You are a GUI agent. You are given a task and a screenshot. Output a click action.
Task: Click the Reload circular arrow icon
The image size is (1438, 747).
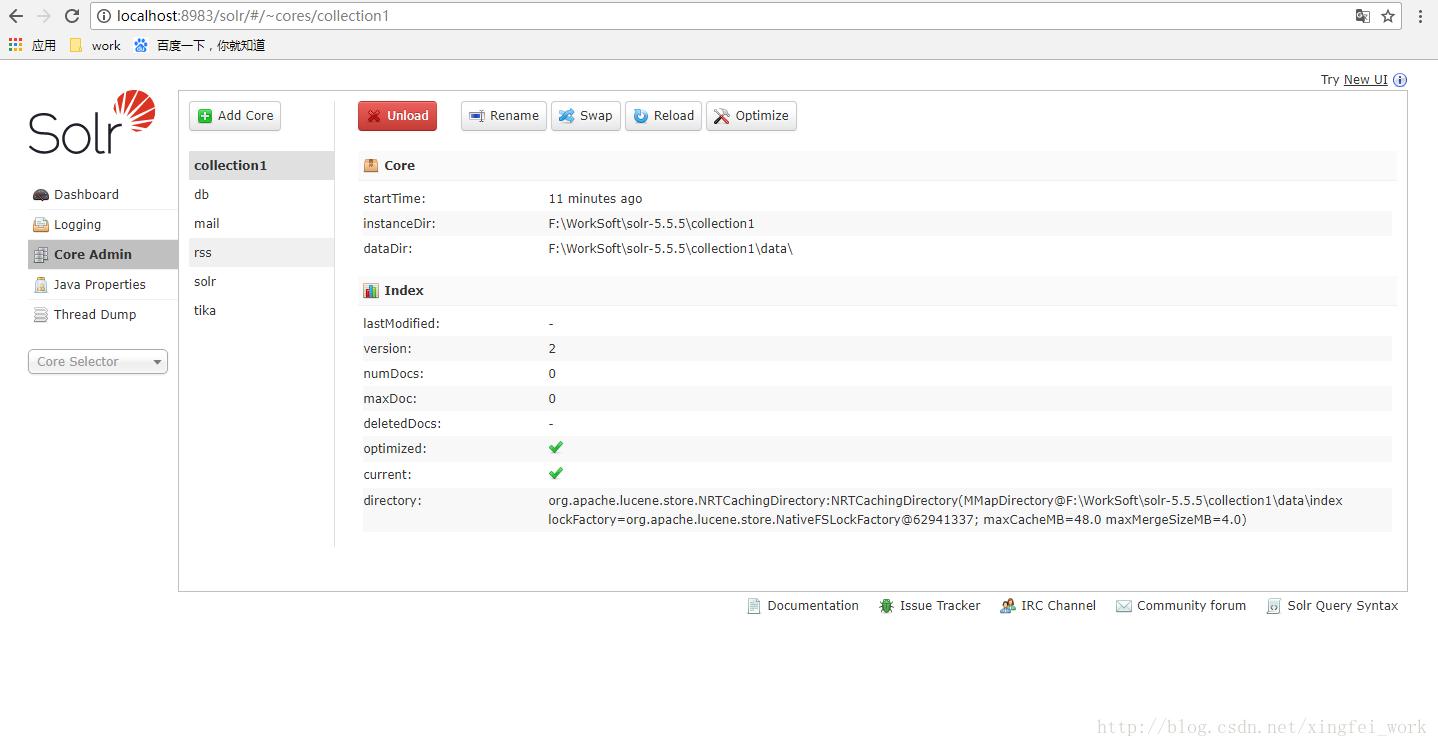pyautogui.click(x=641, y=116)
